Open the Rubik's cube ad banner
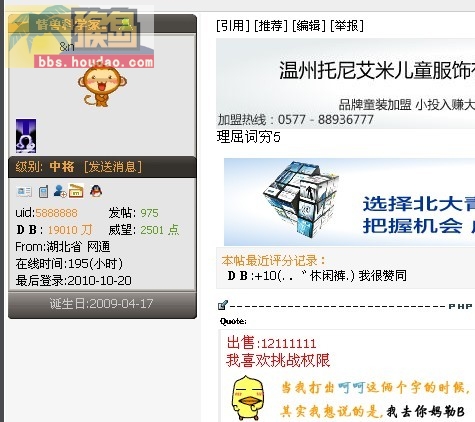This screenshot has width=475, height=422. (x=349, y=202)
